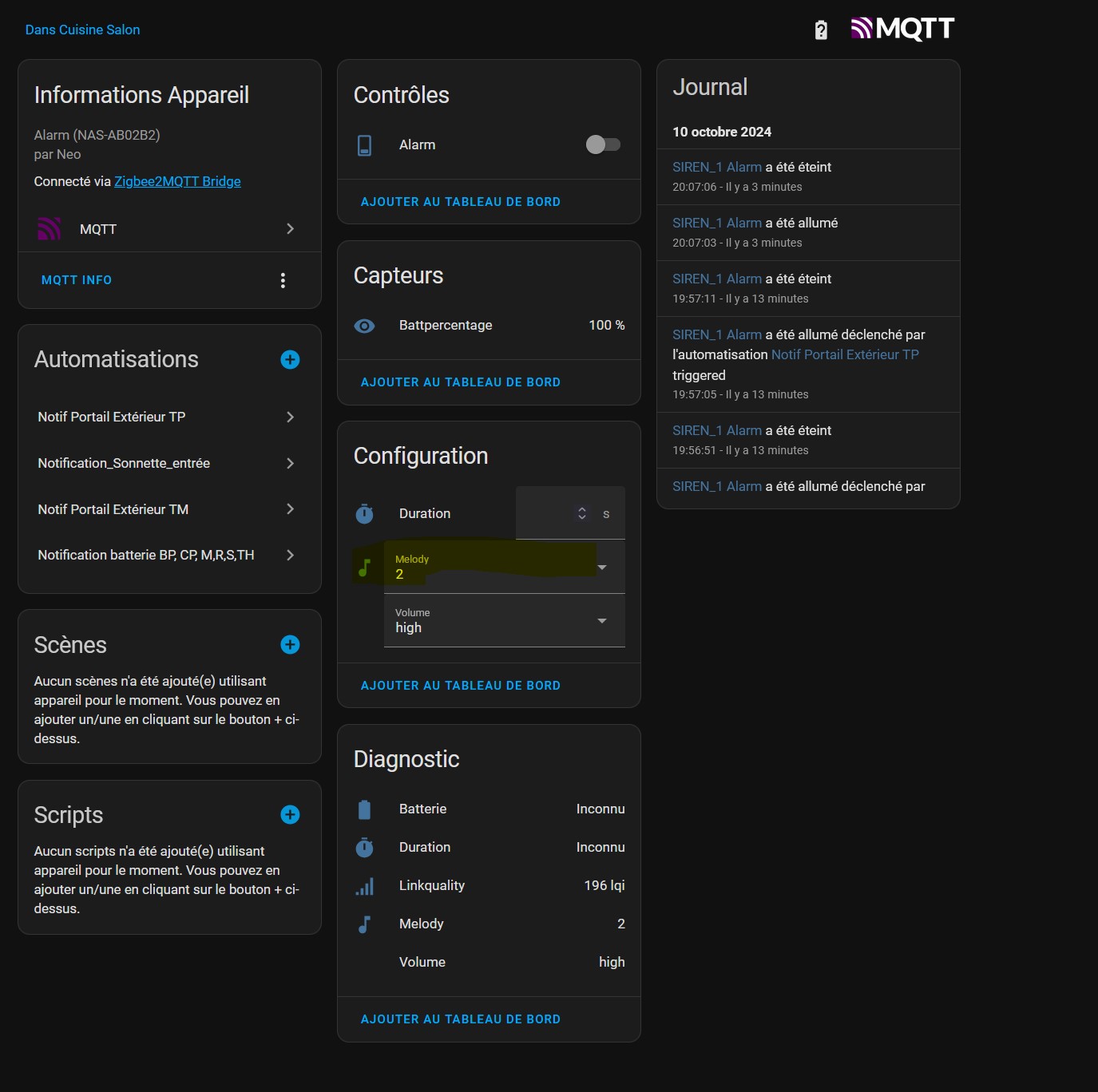Screen dimensions: 1098x1092
Task: Click the Alarm device icon in Contrôles
Action: 364,145
